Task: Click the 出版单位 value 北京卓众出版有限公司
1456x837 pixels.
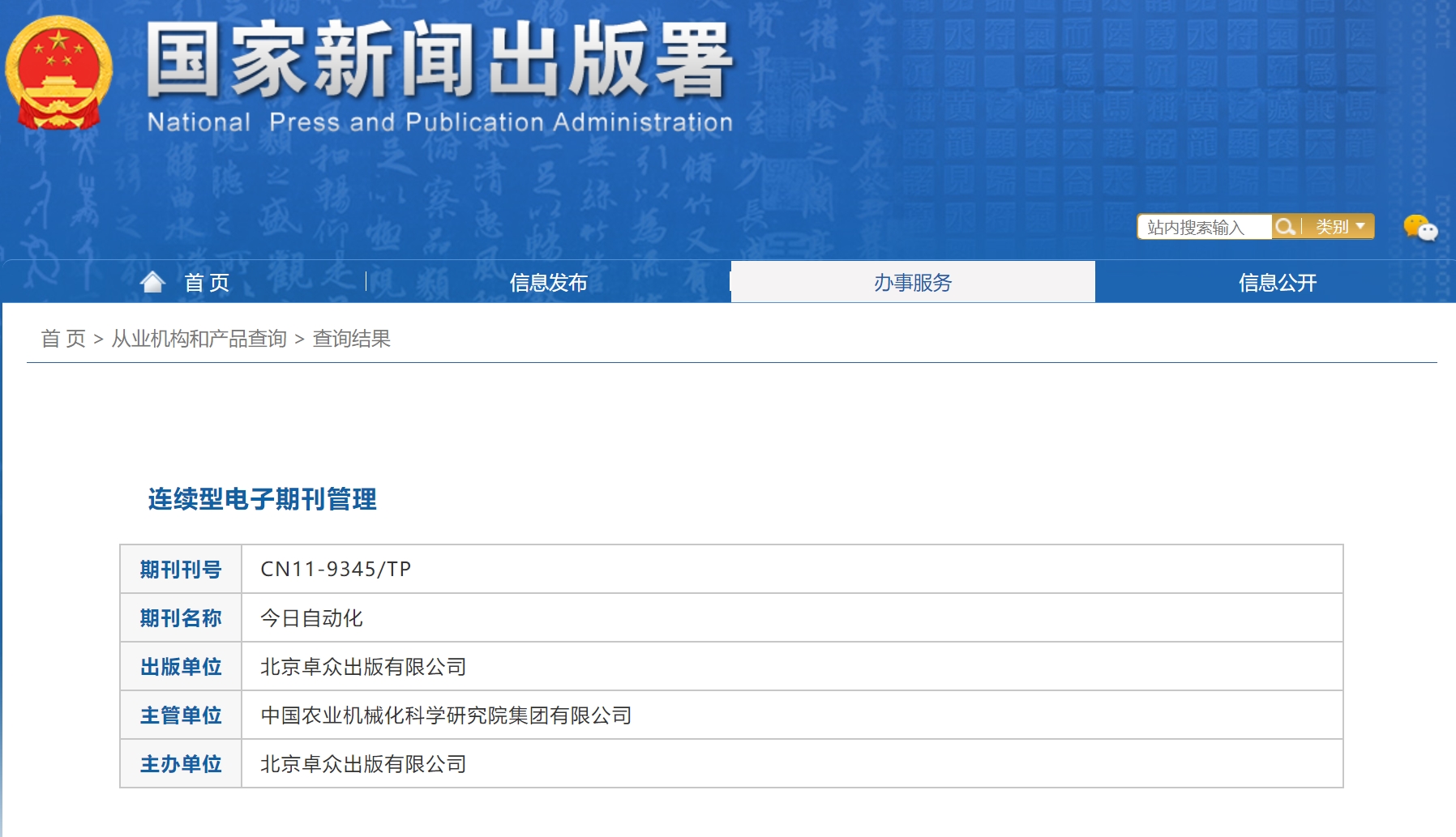Action: (363, 667)
